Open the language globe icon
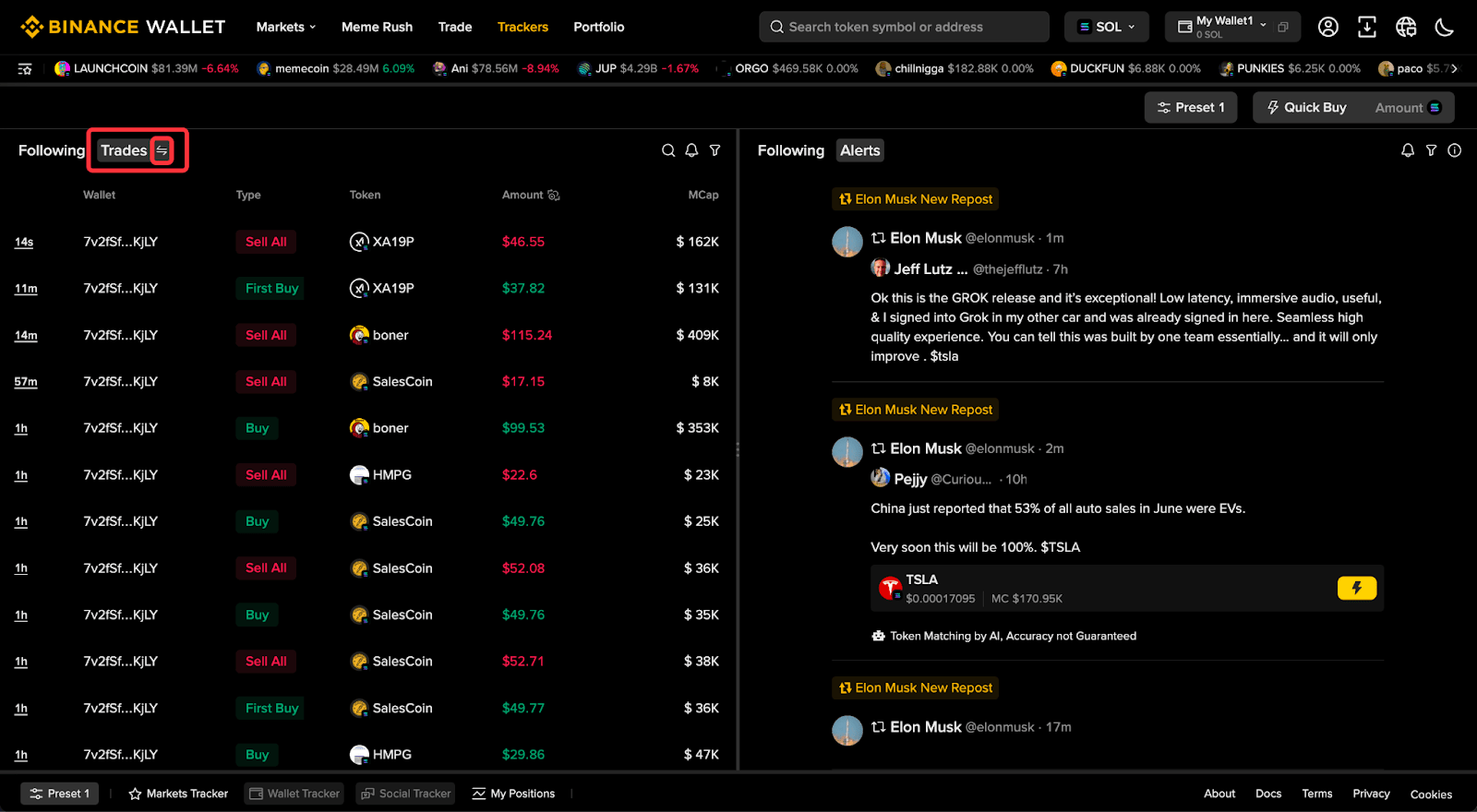The image size is (1477, 812). (1406, 27)
